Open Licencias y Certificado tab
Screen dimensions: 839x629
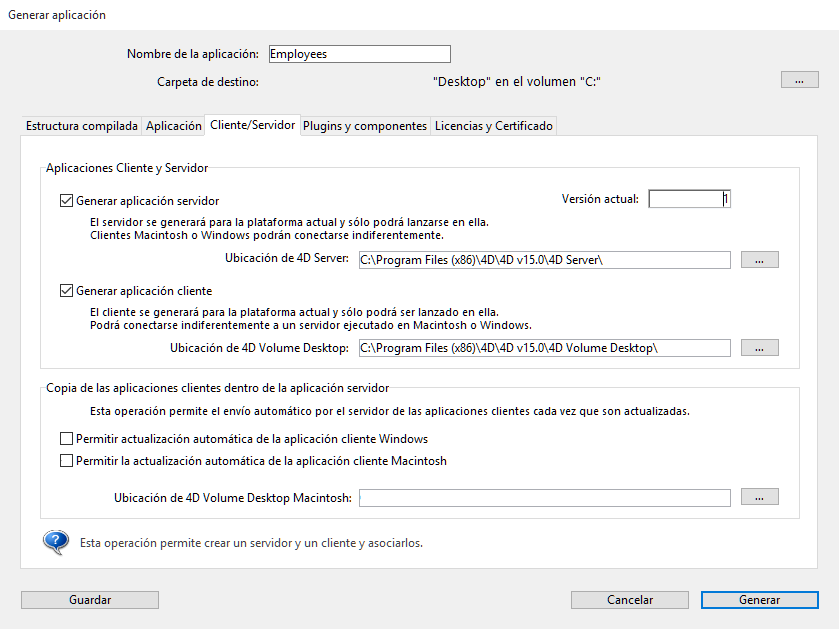click(493, 126)
